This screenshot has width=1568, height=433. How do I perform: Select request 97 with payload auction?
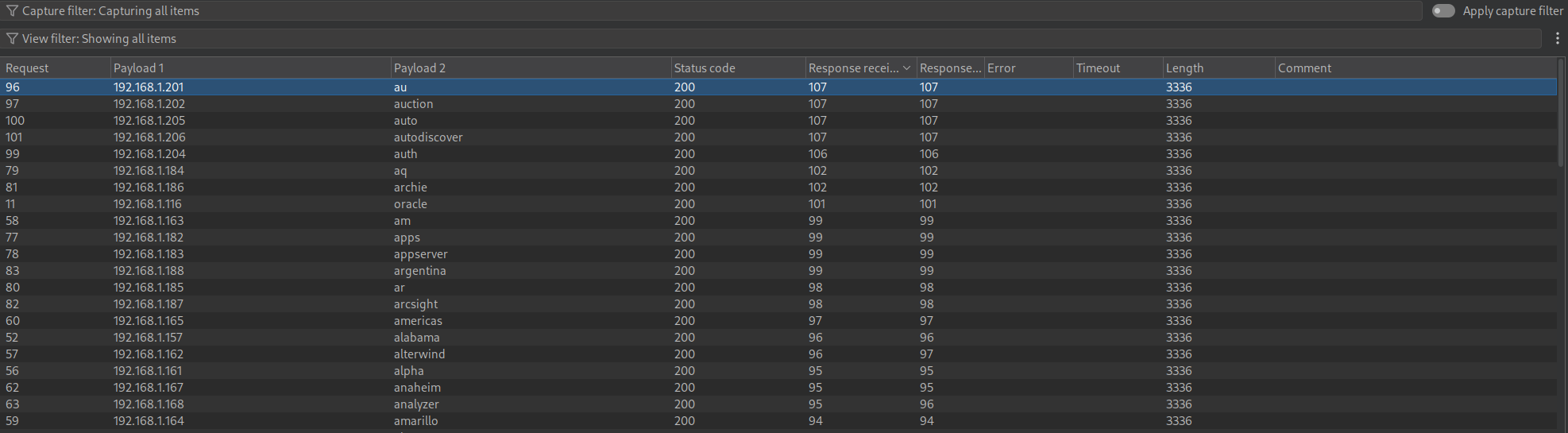click(413, 104)
